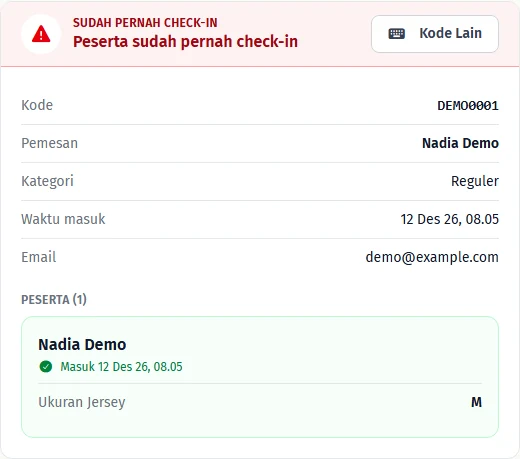Select the code value DEMO0001

468,106
